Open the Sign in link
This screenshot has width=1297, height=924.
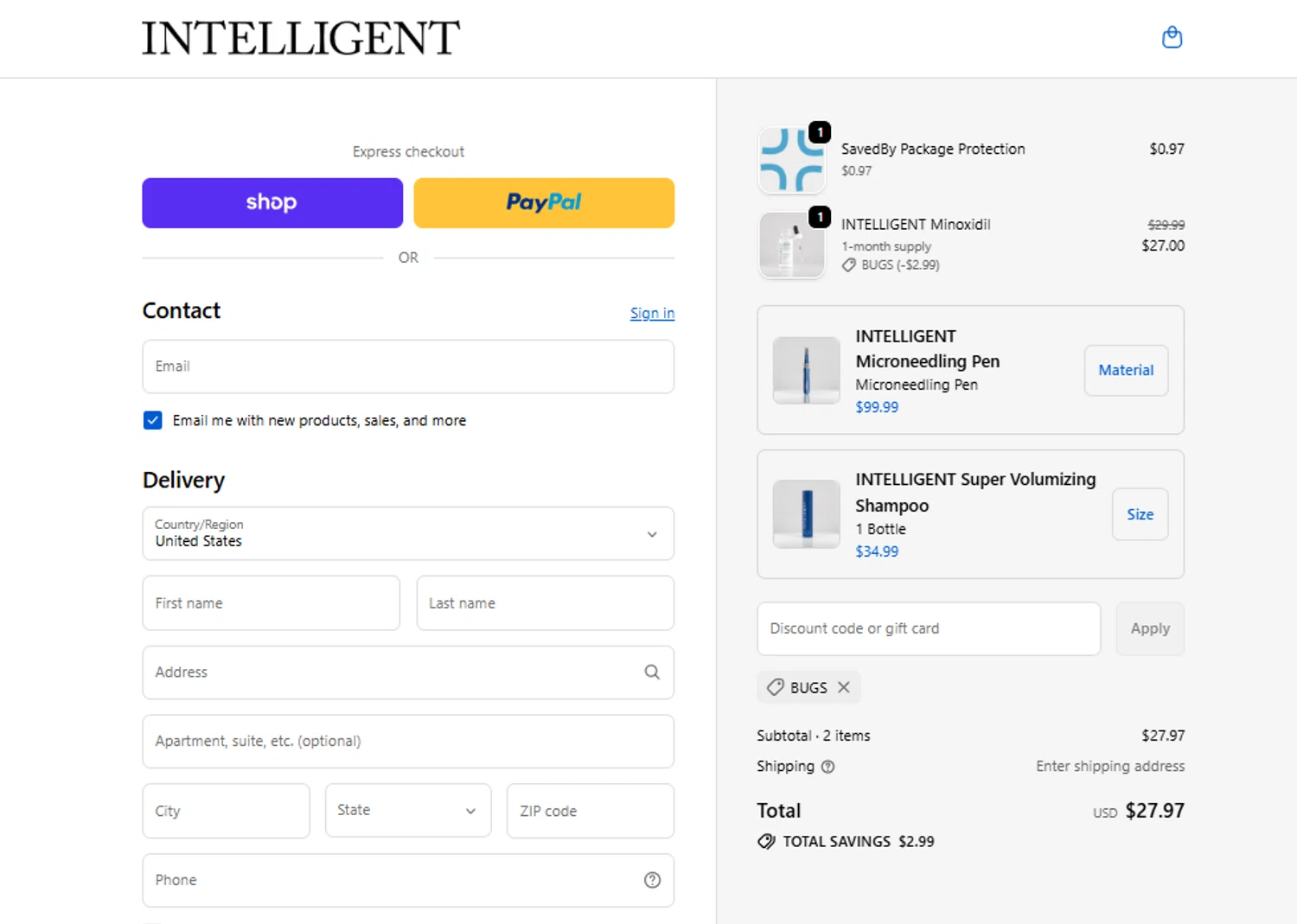click(652, 313)
